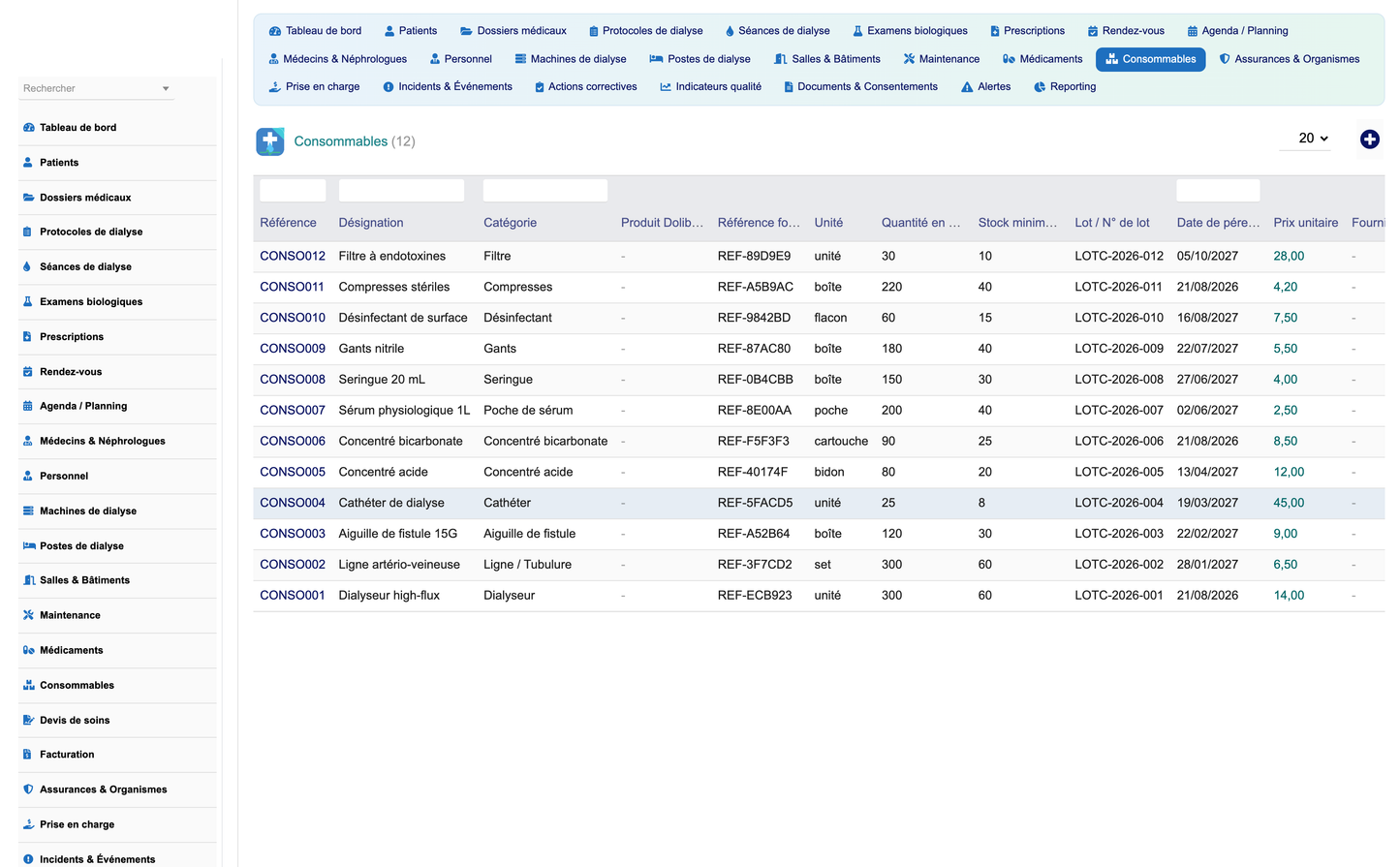Click the REF-F5F3F3 supplier reference cell
Screen dimensions: 1400x867
click(754, 442)
